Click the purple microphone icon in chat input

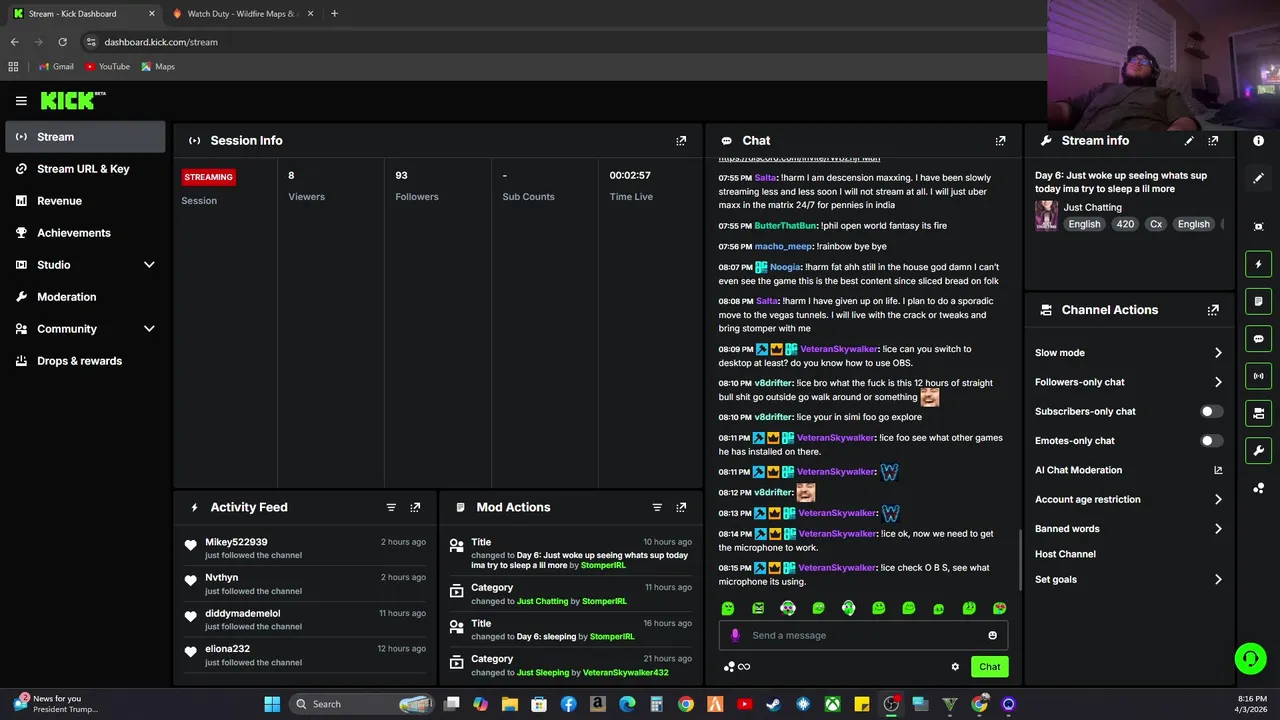[735, 635]
